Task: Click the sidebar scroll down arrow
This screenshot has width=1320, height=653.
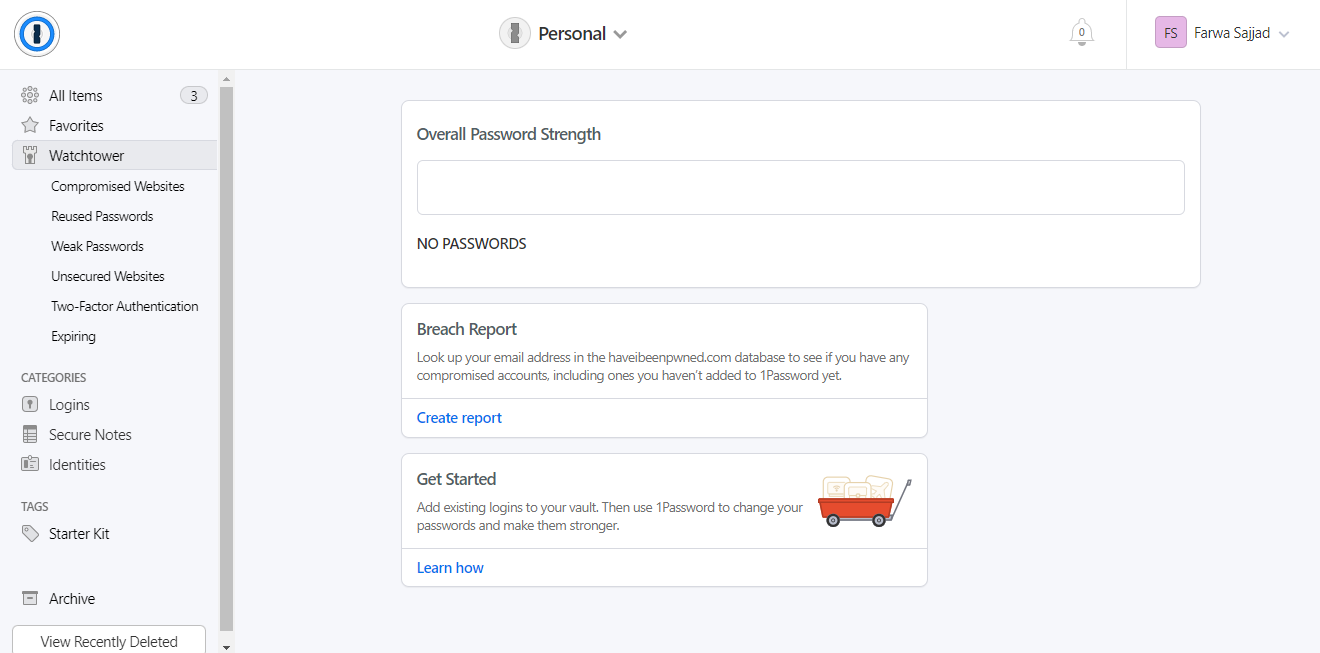Action: tap(226, 646)
